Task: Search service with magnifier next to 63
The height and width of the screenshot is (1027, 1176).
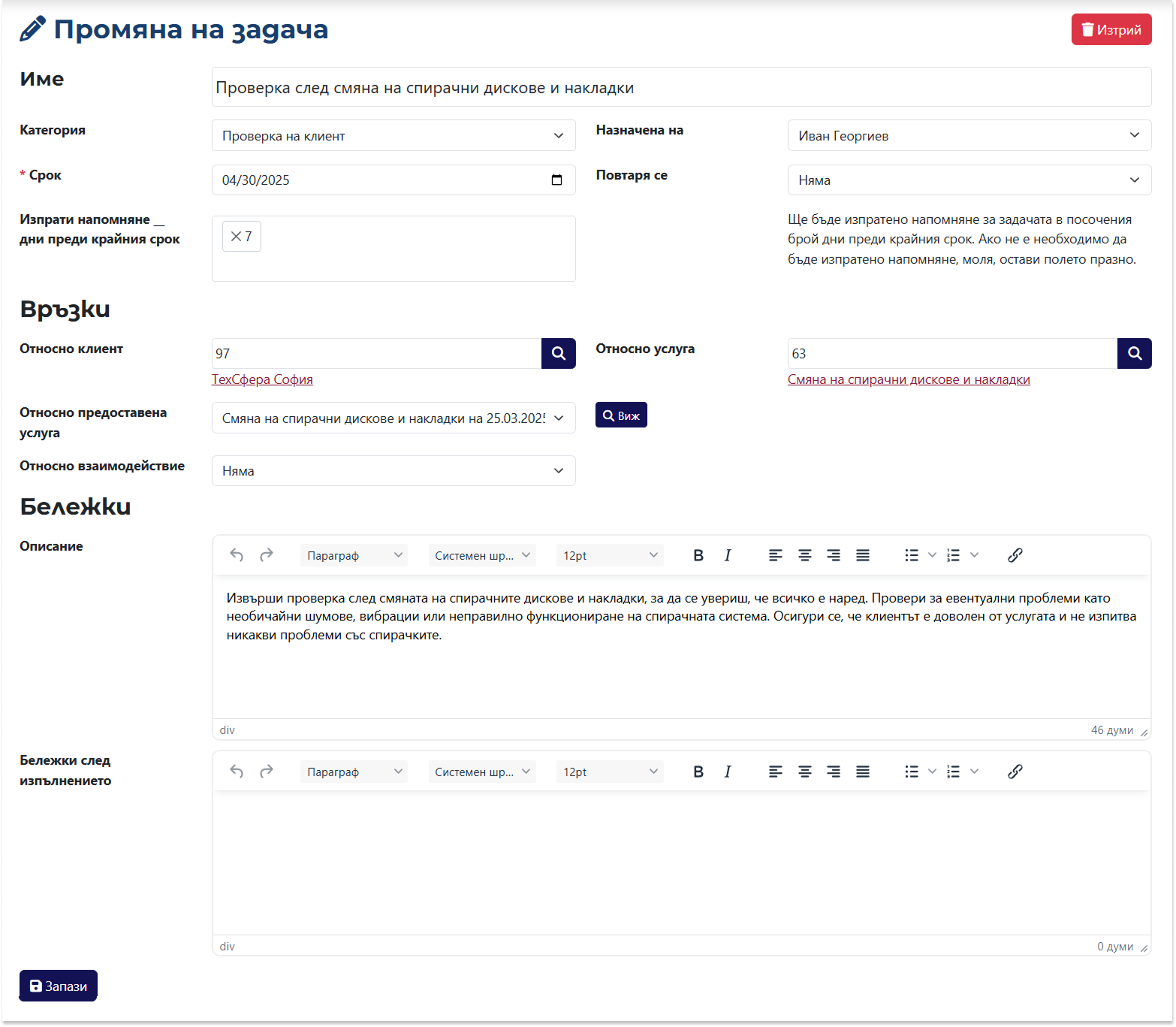Action: 1135,353
